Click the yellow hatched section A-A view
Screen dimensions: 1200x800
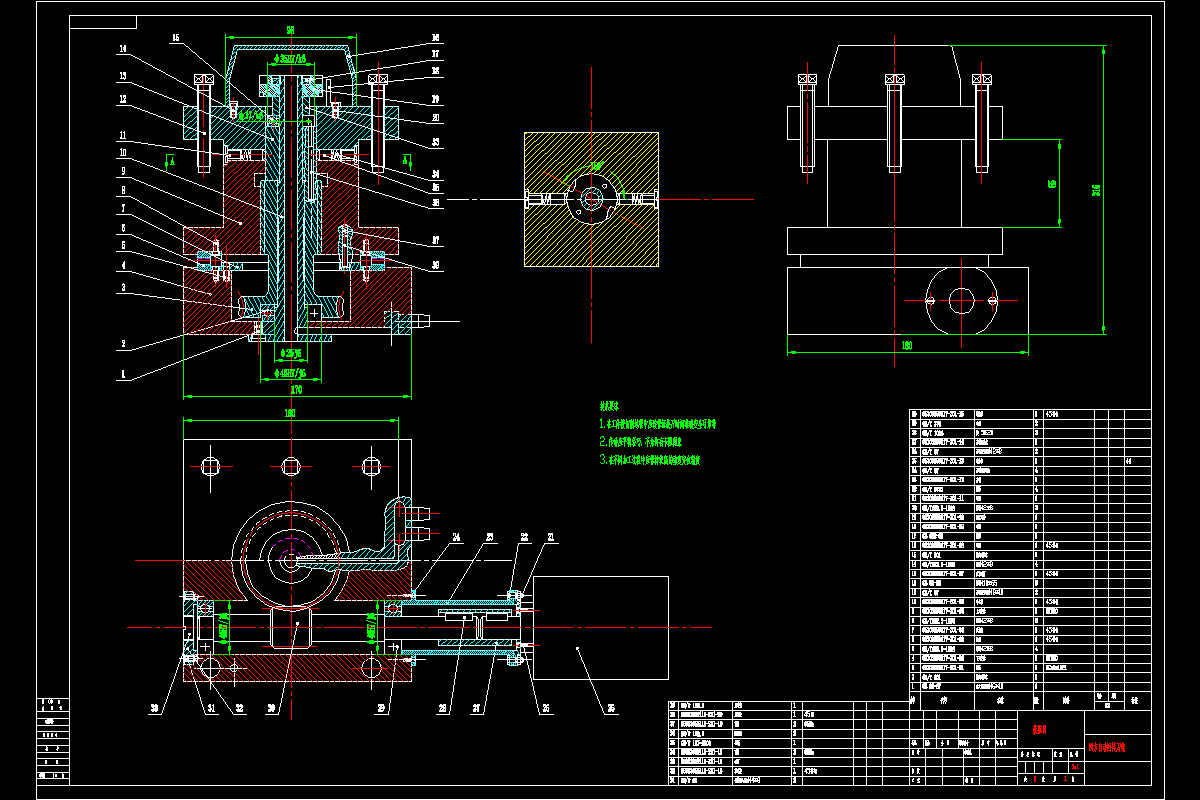coord(591,199)
